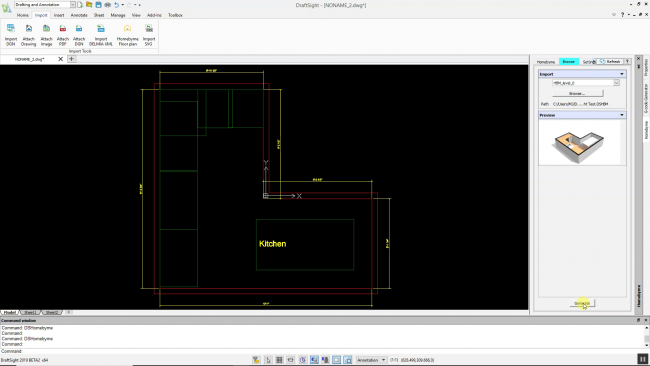Click the Generate button at panel bottom

click(582, 303)
